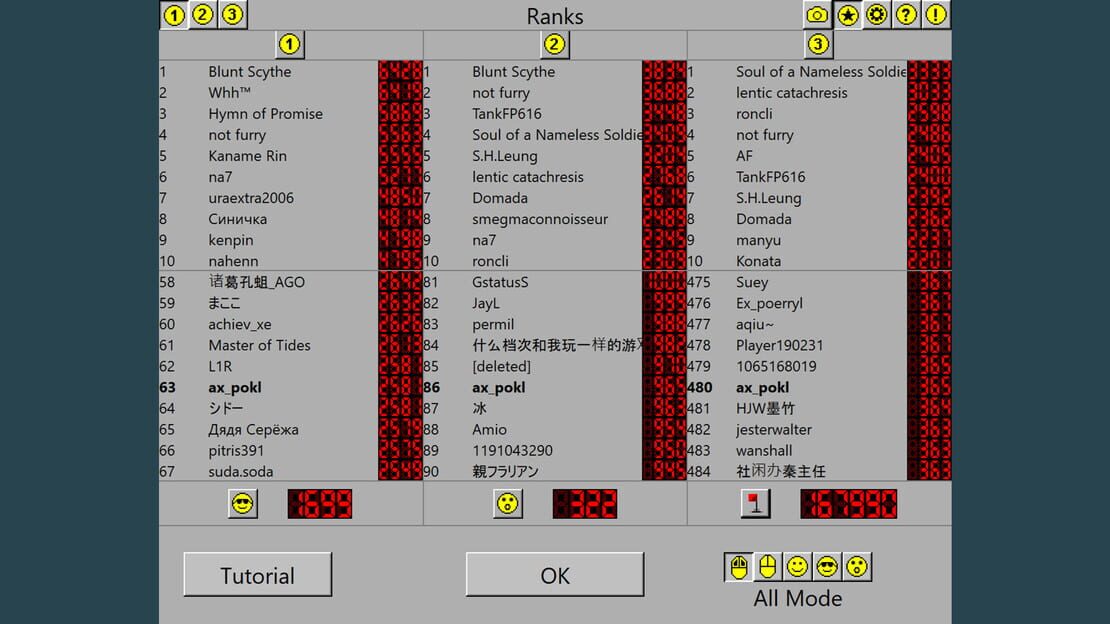
Task: Toggle smiley face mode filter
Action: 798,567
